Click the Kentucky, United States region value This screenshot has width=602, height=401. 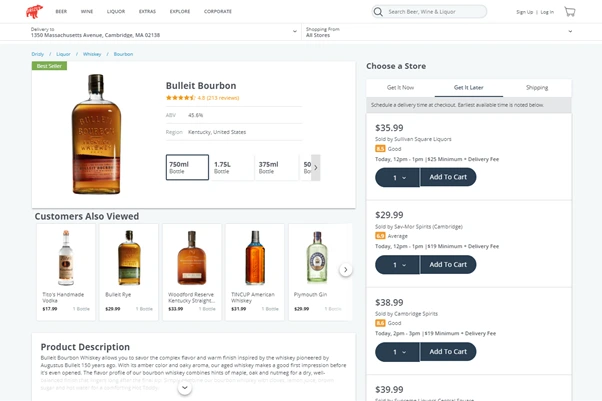pos(217,132)
